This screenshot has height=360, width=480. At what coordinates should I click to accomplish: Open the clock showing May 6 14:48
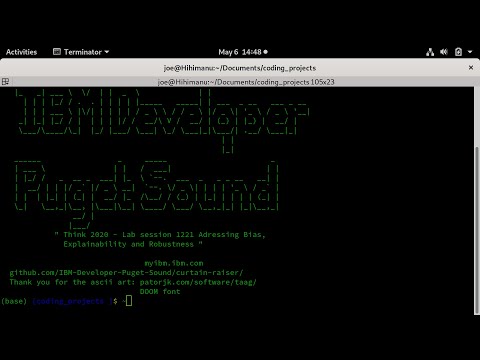[x=243, y=52]
